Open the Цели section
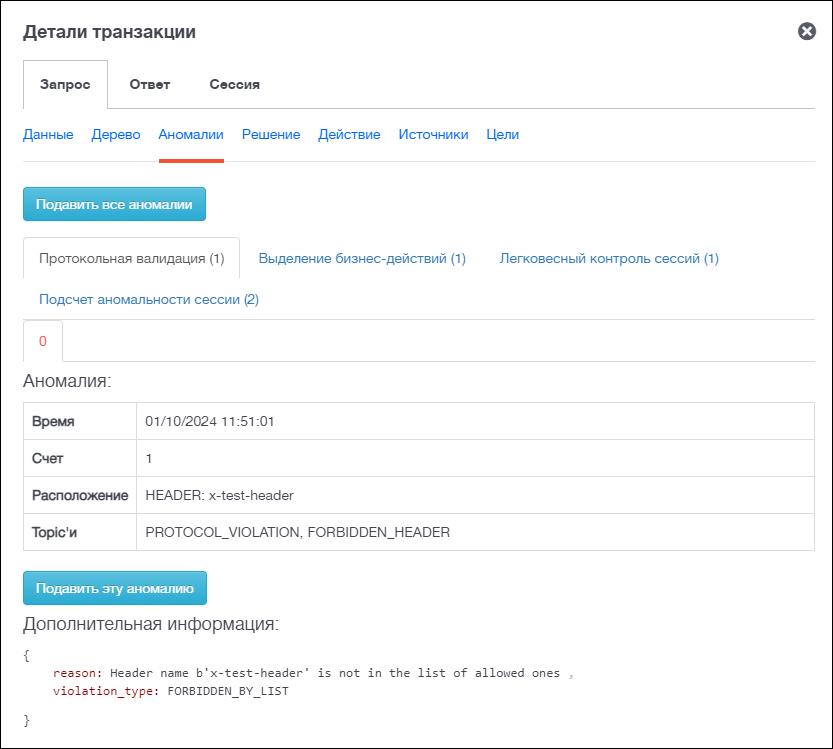 (503, 134)
